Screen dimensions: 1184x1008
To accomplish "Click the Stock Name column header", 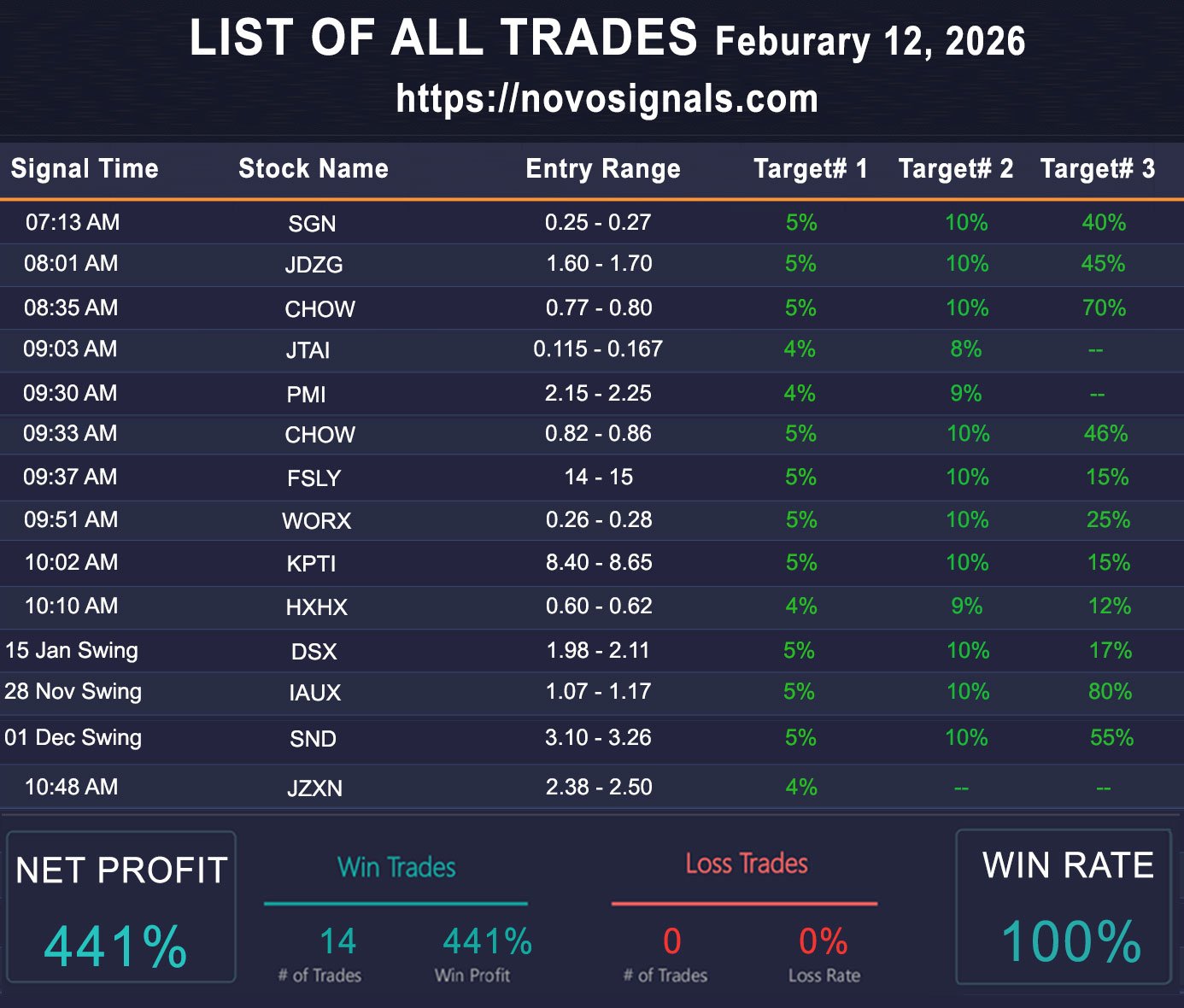I will (x=314, y=169).
